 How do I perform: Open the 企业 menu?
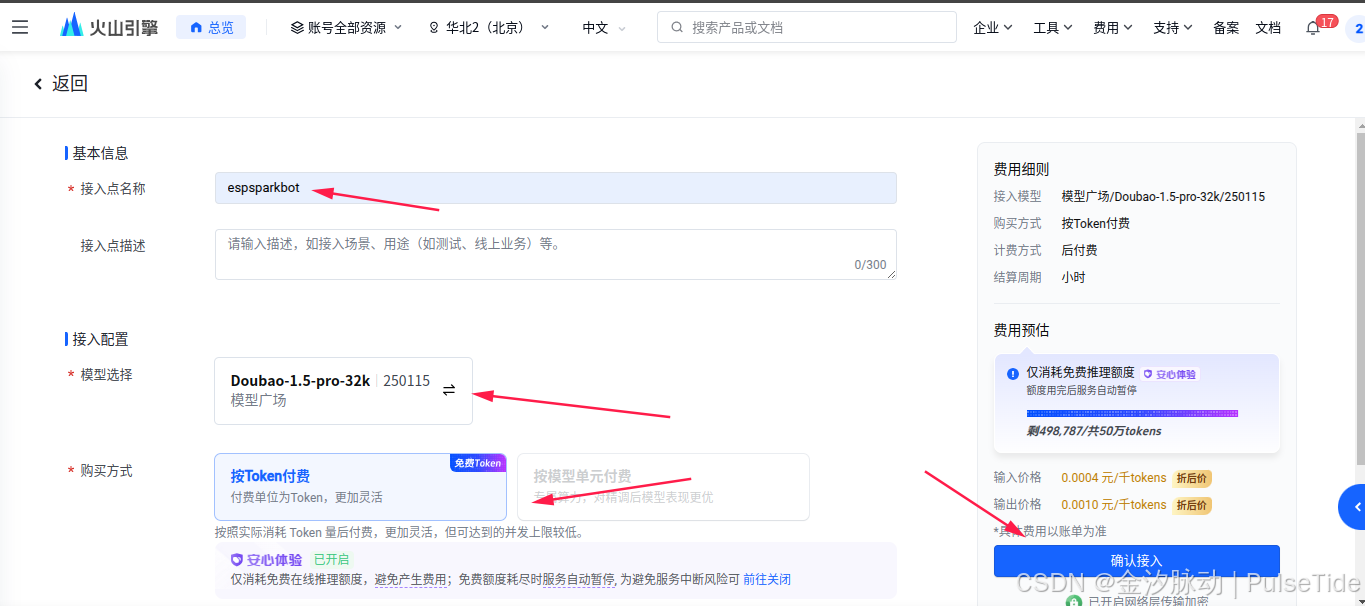992,28
